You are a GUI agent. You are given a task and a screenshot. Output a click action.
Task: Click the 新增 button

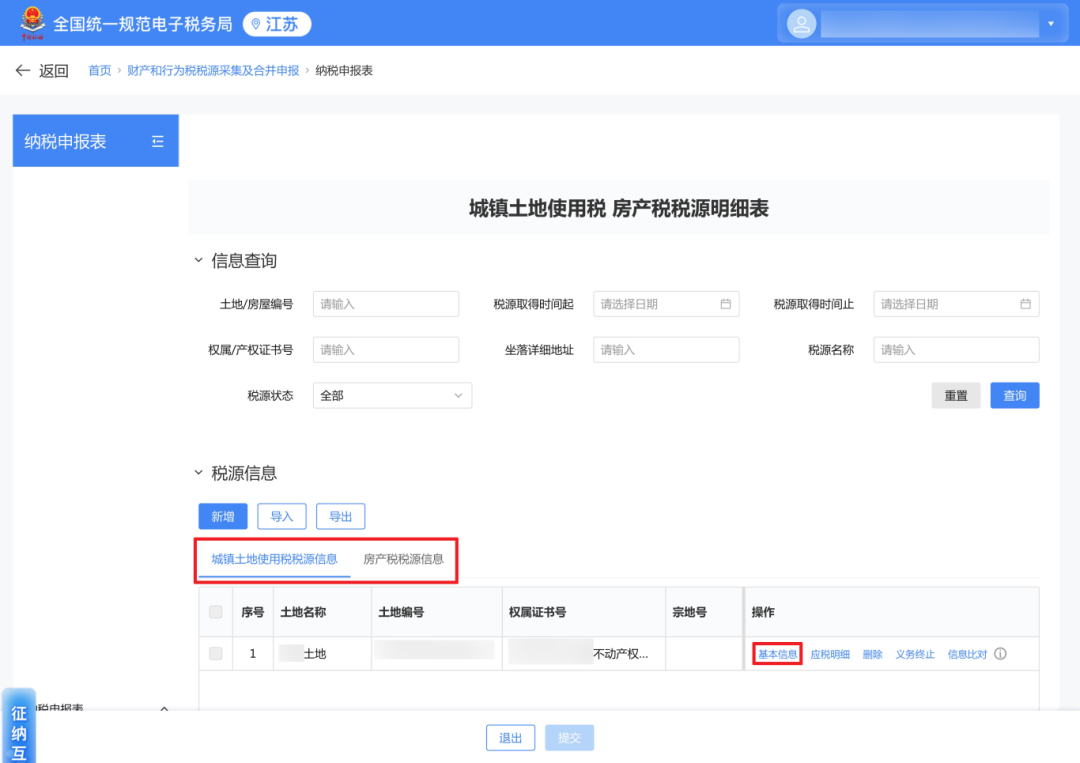coord(222,516)
